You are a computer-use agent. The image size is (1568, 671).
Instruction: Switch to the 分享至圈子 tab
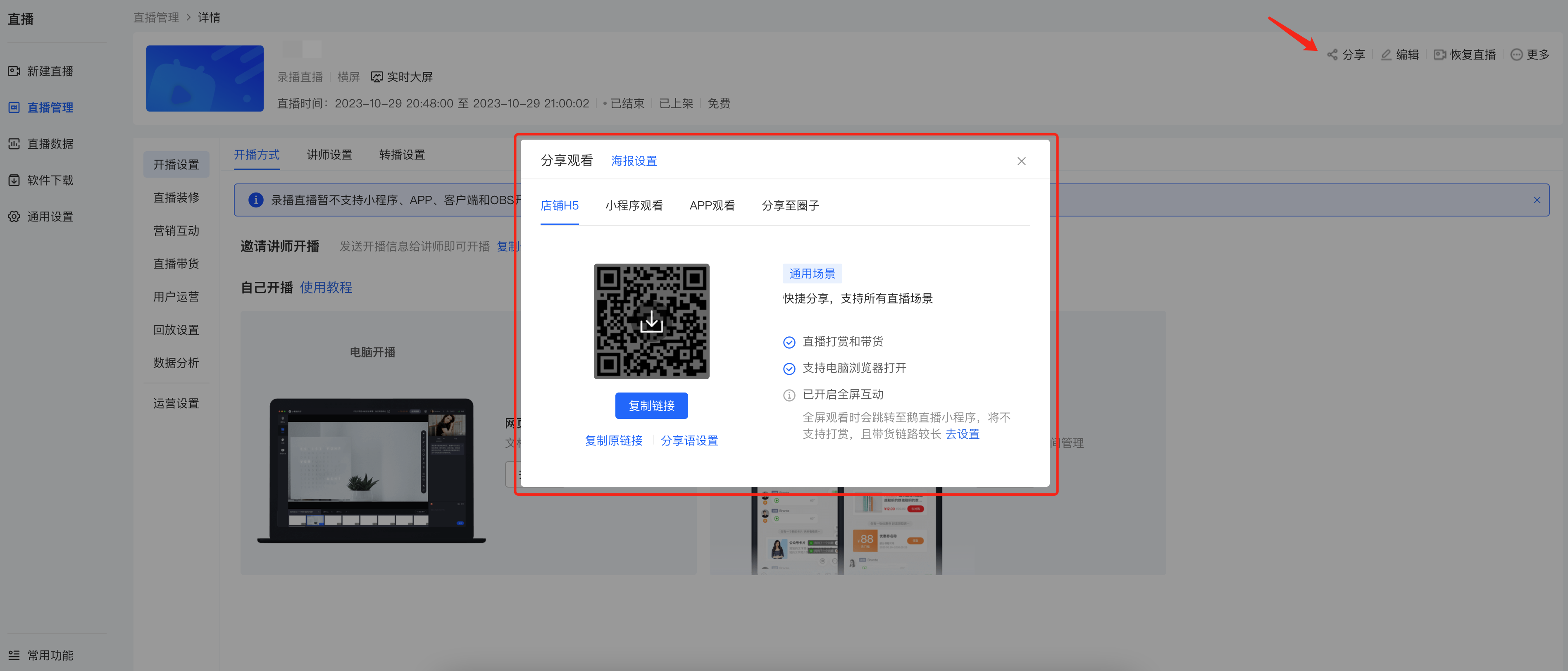(790, 206)
